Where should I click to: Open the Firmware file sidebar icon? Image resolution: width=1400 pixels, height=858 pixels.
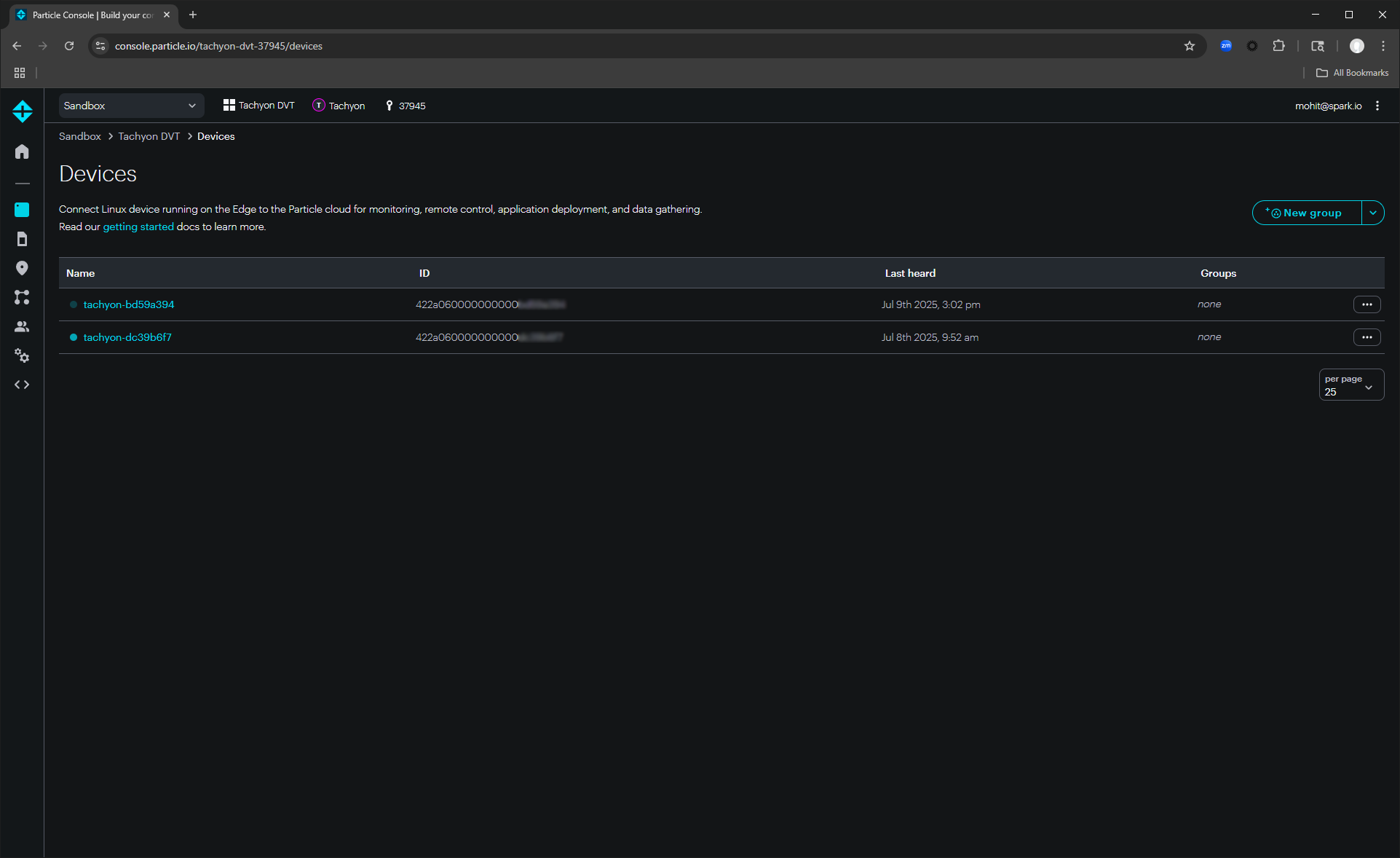pos(22,239)
